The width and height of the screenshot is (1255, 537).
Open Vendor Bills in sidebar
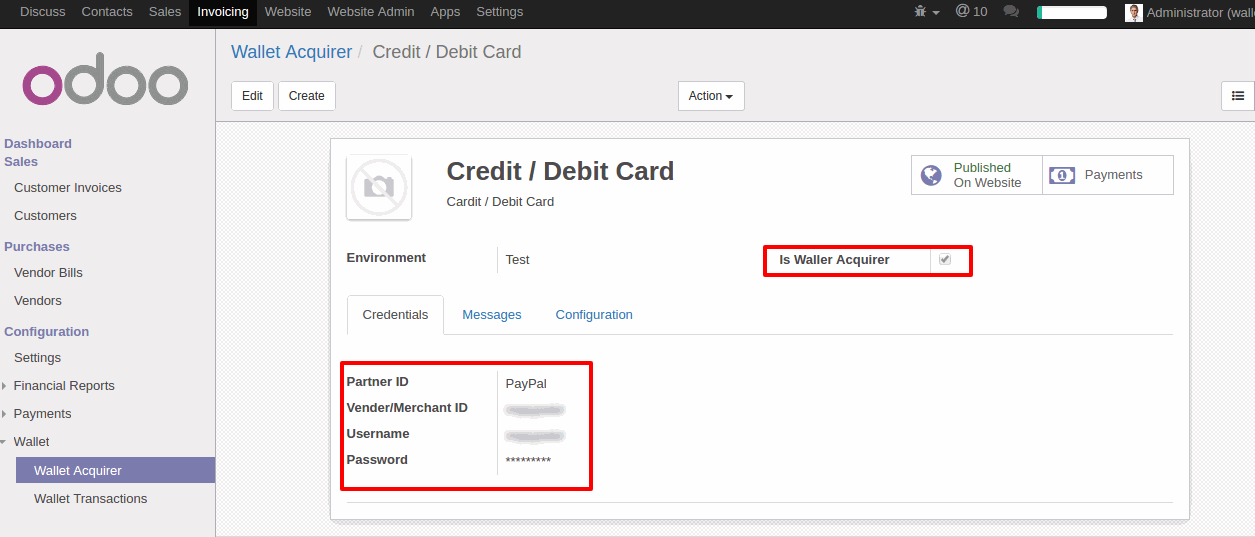pos(48,273)
